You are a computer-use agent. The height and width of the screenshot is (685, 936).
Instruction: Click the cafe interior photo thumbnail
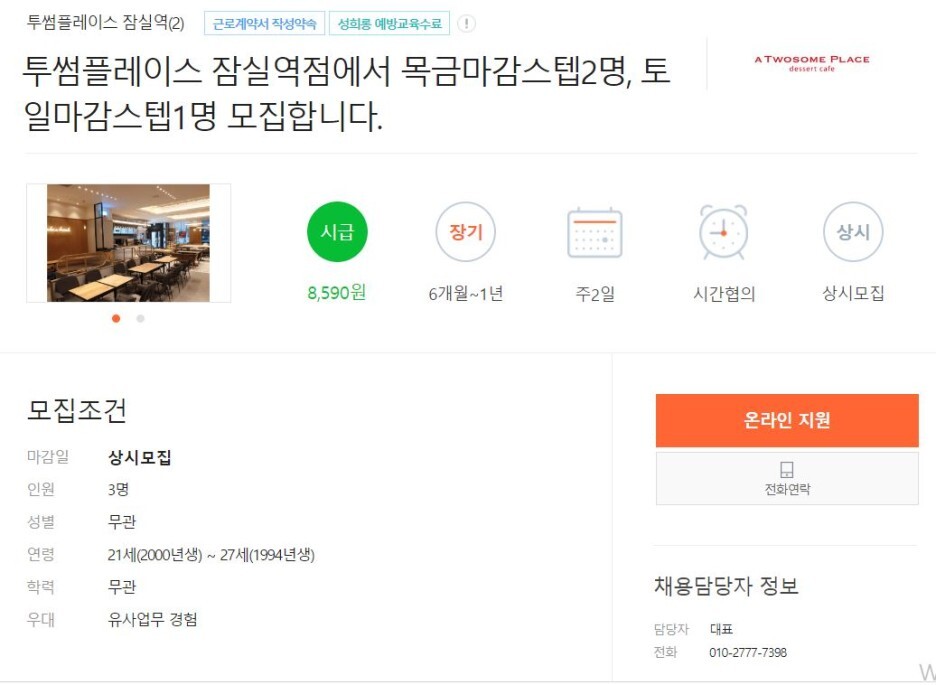tap(128, 243)
